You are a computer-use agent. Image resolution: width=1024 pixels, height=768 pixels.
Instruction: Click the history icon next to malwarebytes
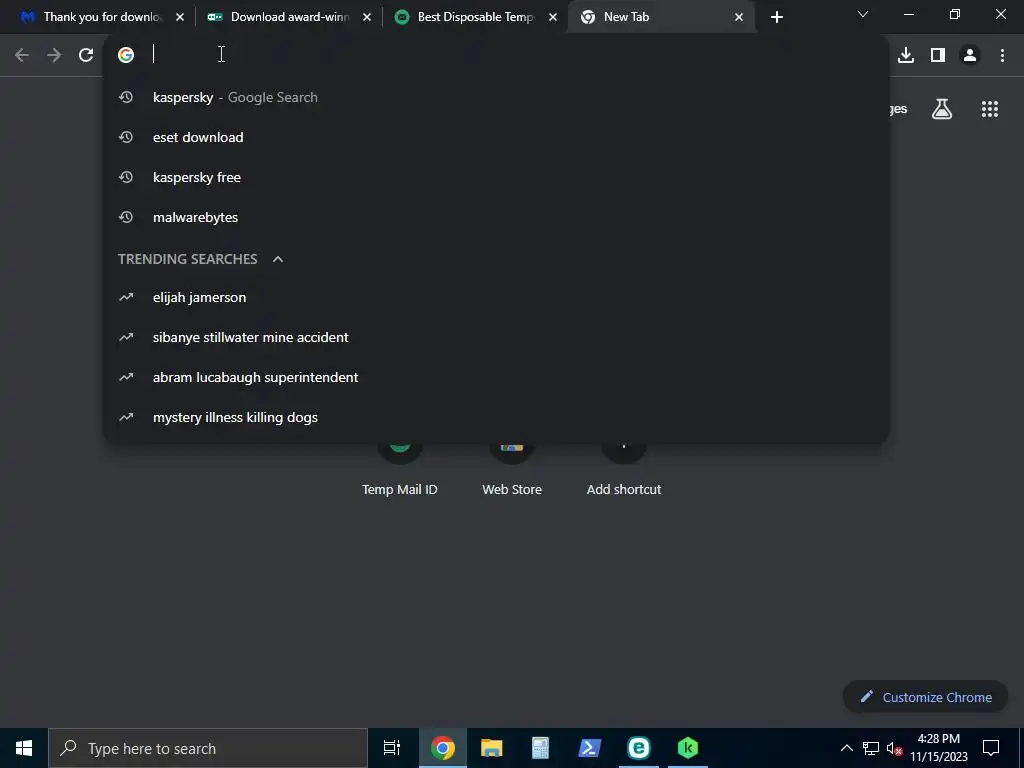126,217
